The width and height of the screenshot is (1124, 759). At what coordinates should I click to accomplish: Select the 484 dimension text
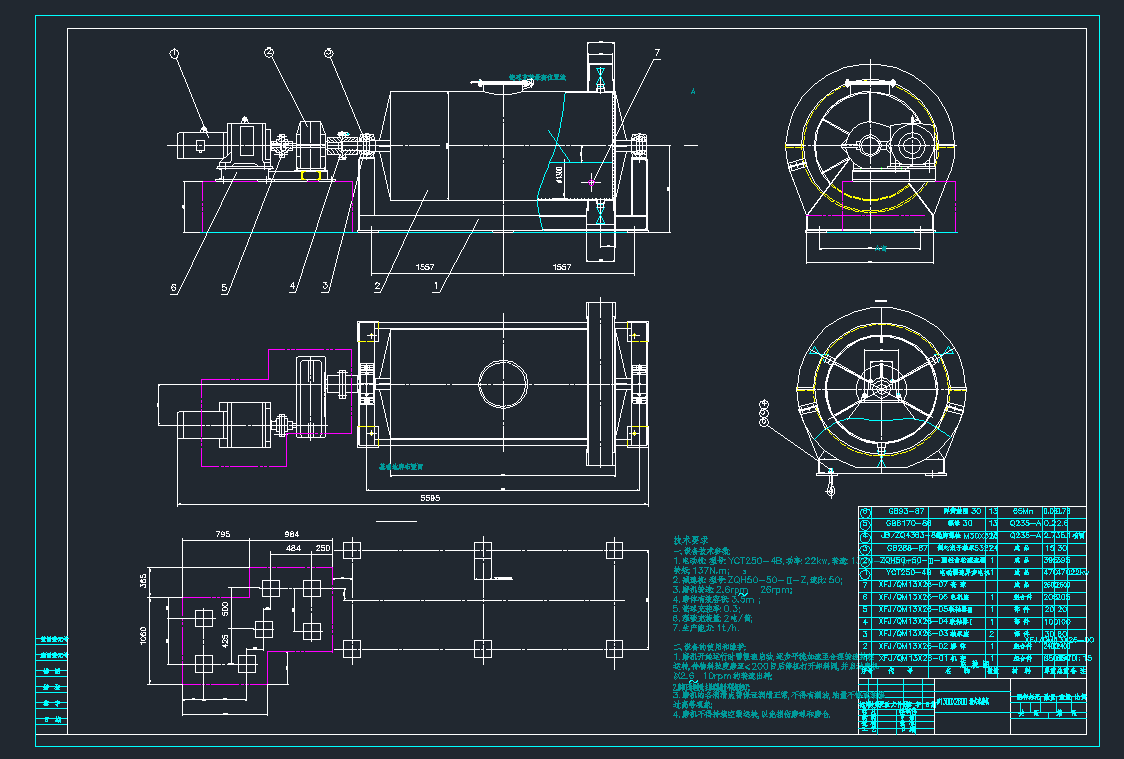[293, 548]
